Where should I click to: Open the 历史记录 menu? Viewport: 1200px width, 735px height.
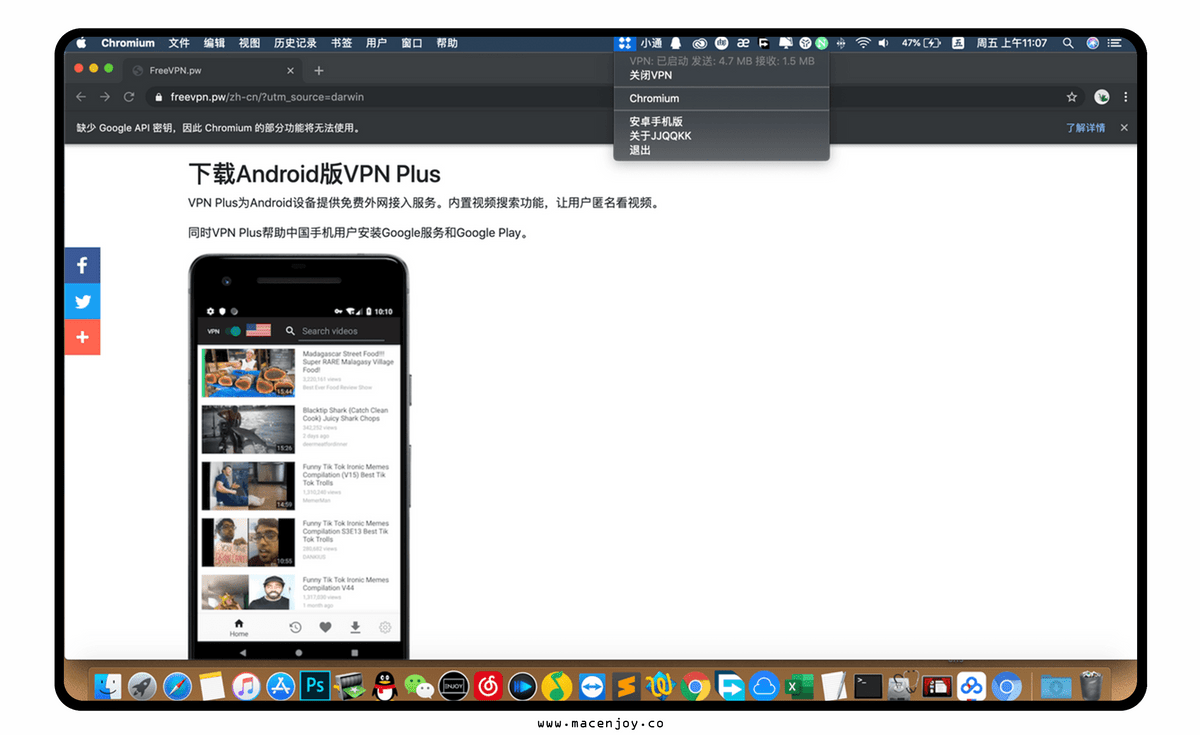[295, 43]
